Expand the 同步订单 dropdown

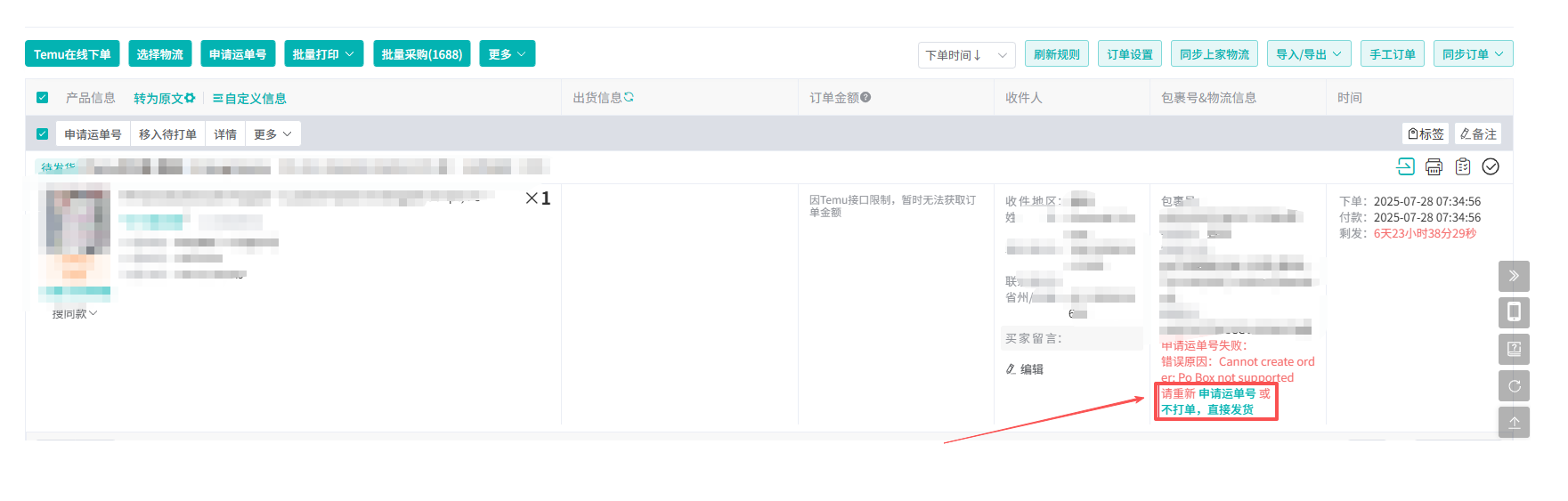click(1473, 54)
